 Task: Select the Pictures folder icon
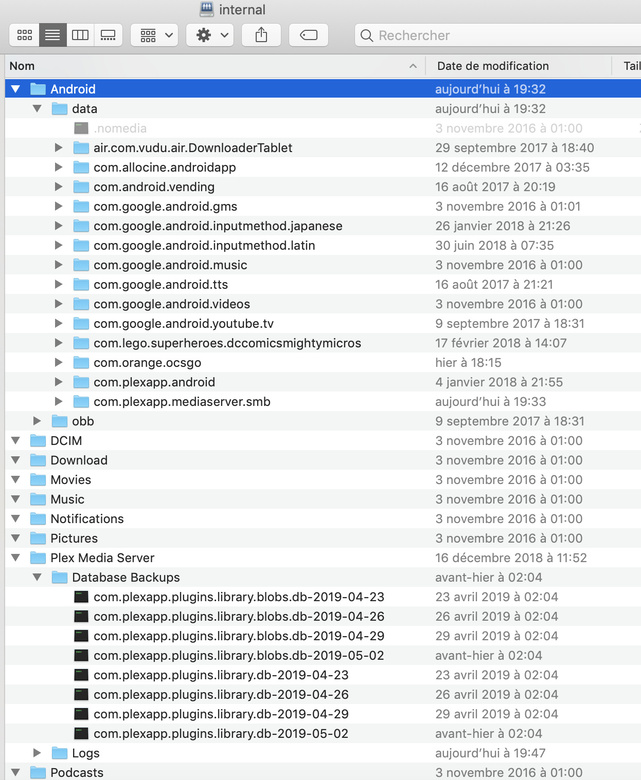tap(38, 538)
